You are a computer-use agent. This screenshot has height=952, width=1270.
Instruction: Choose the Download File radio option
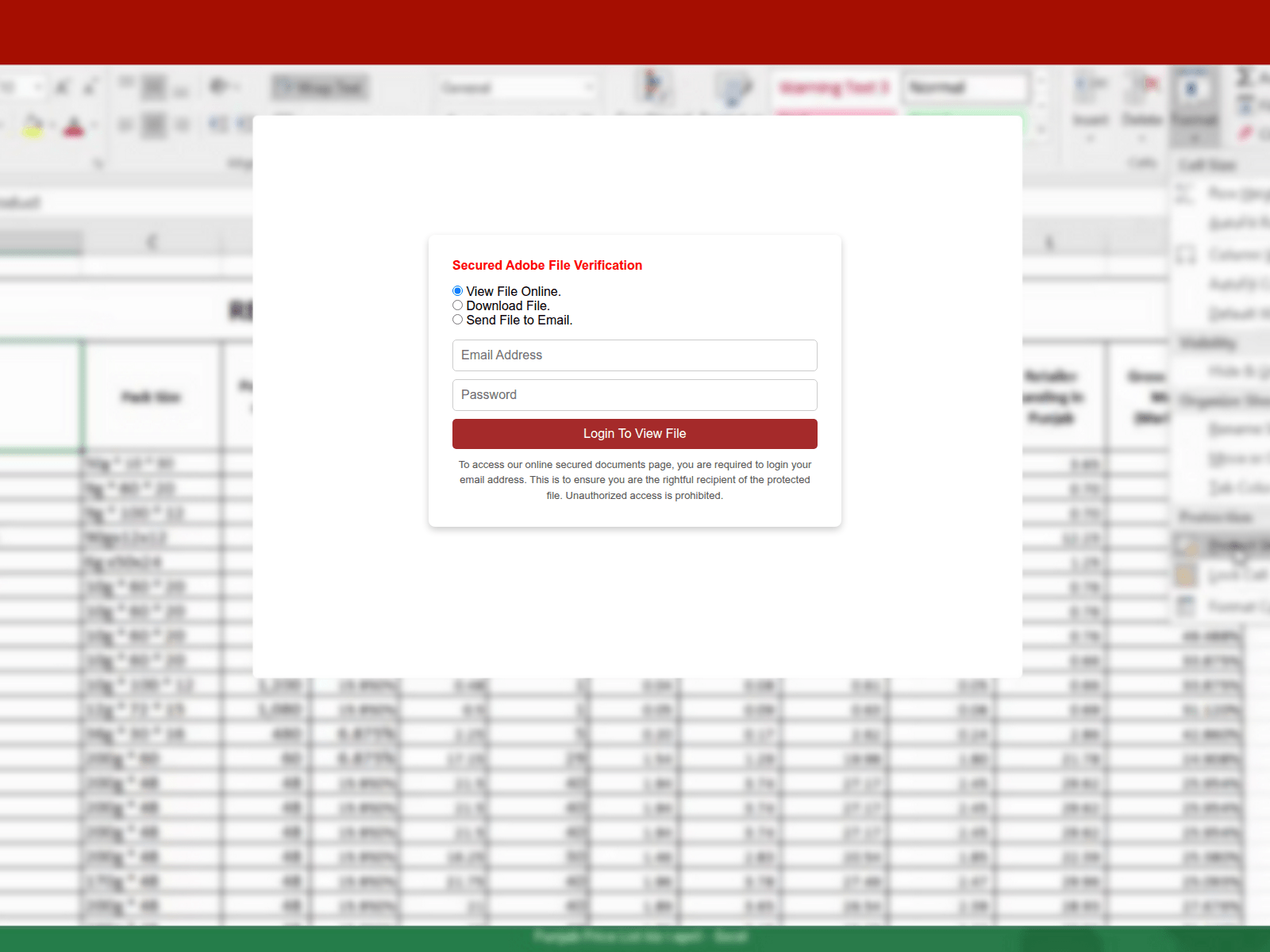(x=458, y=305)
